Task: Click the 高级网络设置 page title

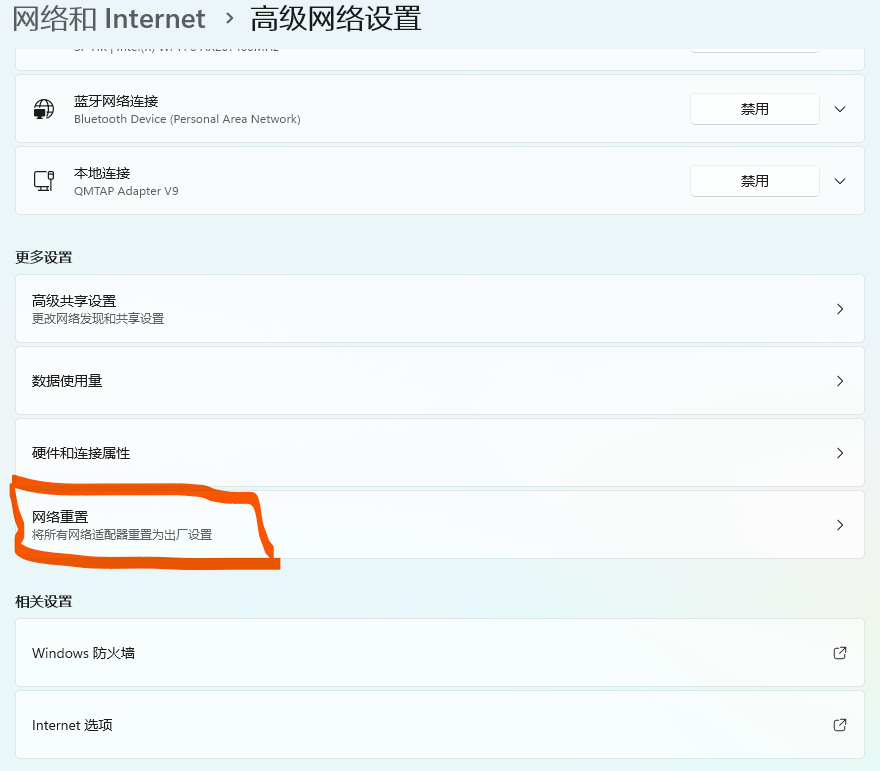Action: pos(335,18)
